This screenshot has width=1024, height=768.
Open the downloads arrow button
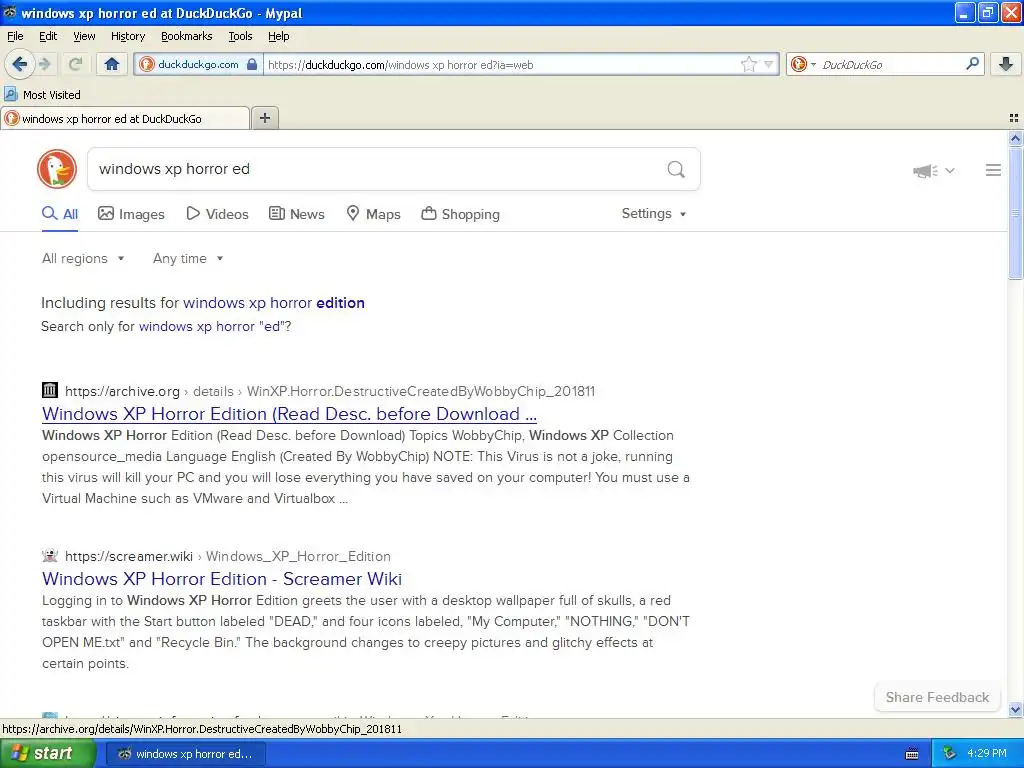[1006, 64]
